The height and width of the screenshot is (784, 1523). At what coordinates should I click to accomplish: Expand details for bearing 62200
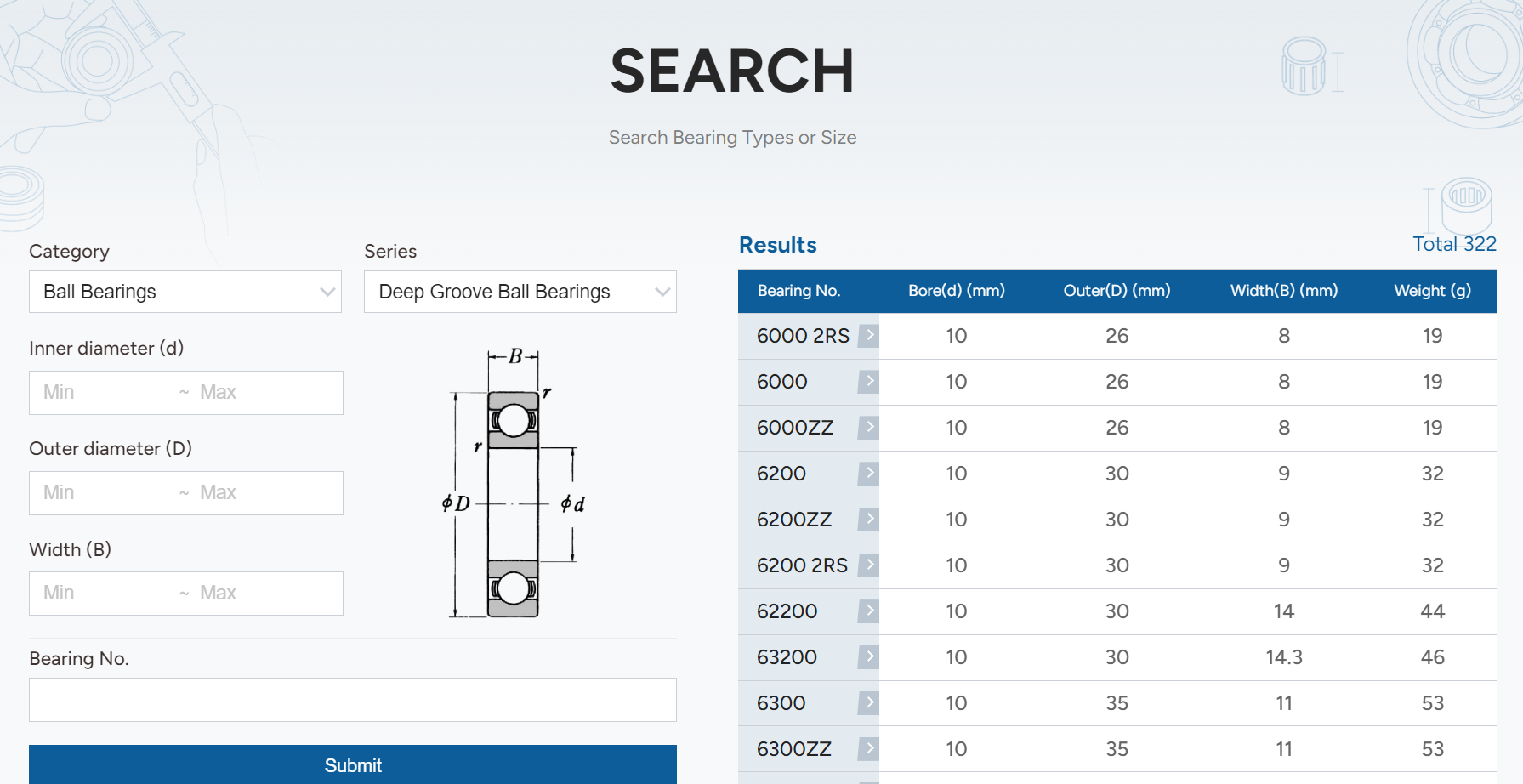(x=869, y=611)
